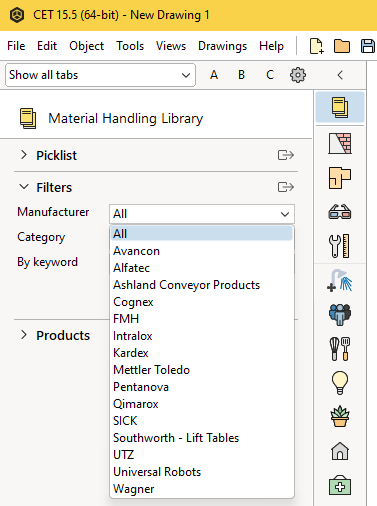Image resolution: width=377 pixels, height=506 pixels.
Task: Click the New Drawing toolbar icon
Action: tap(316, 46)
